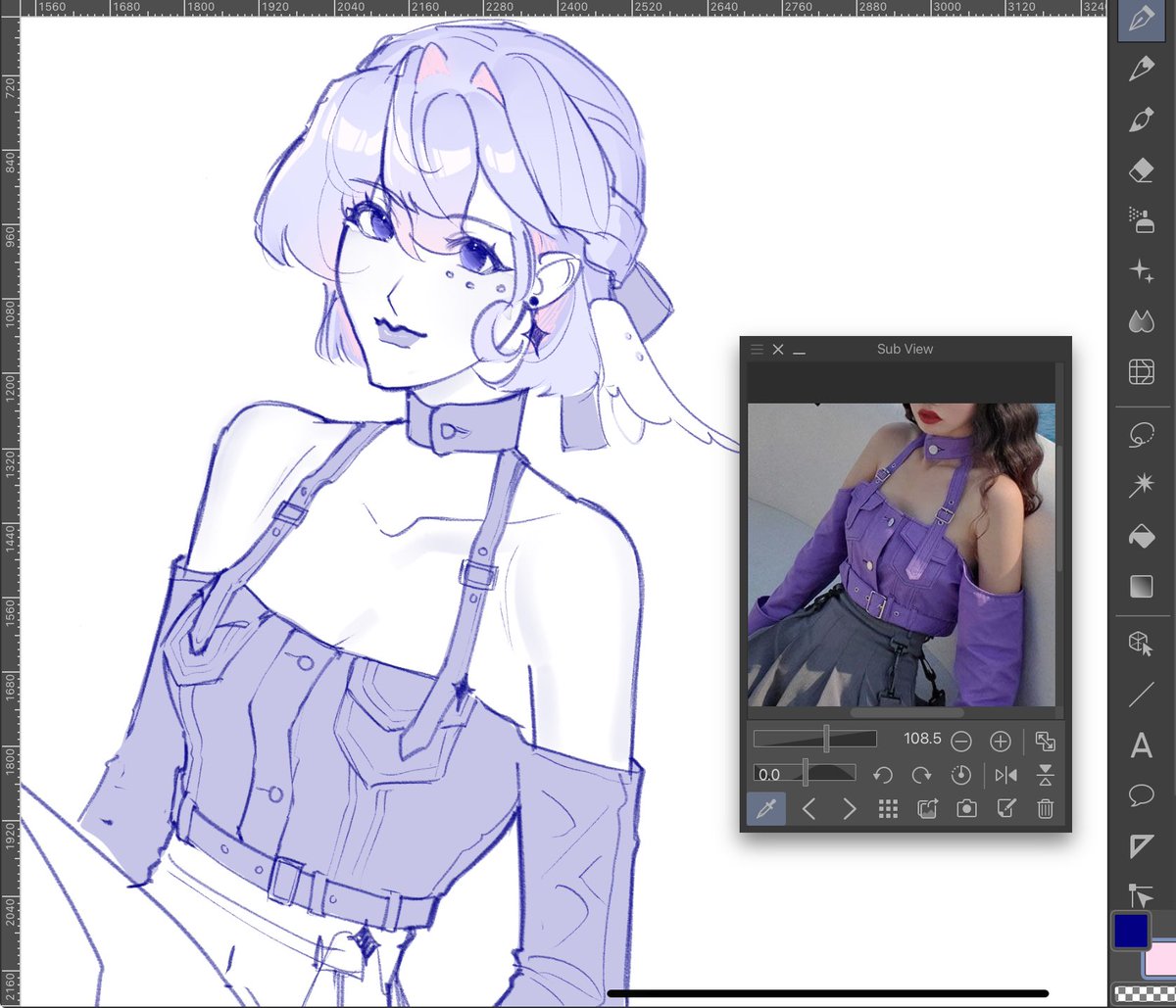Zoom out the Sub View image
This screenshot has width=1176, height=1008.
(x=961, y=741)
